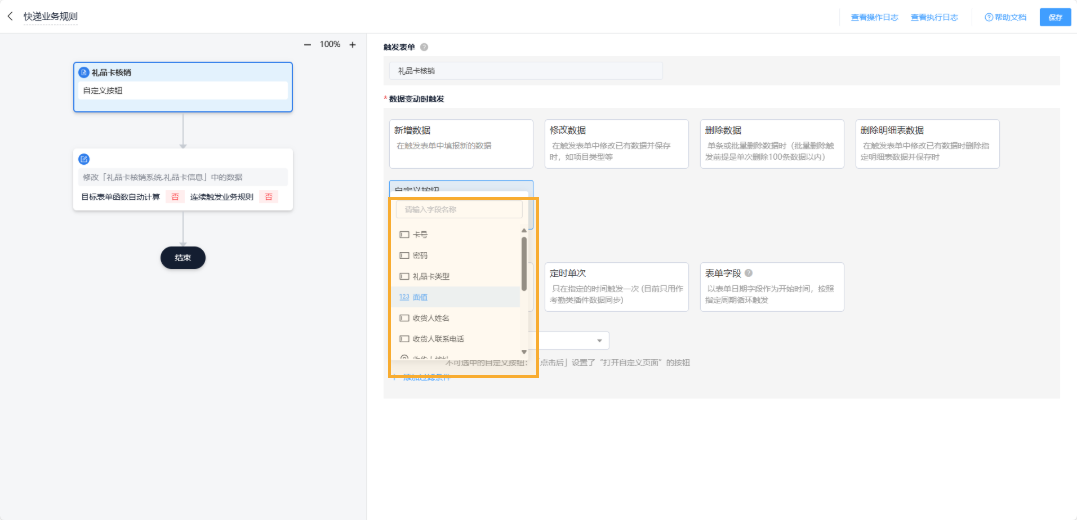Click the minus zoom-out icon on canvas

pyautogui.click(x=307, y=45)
